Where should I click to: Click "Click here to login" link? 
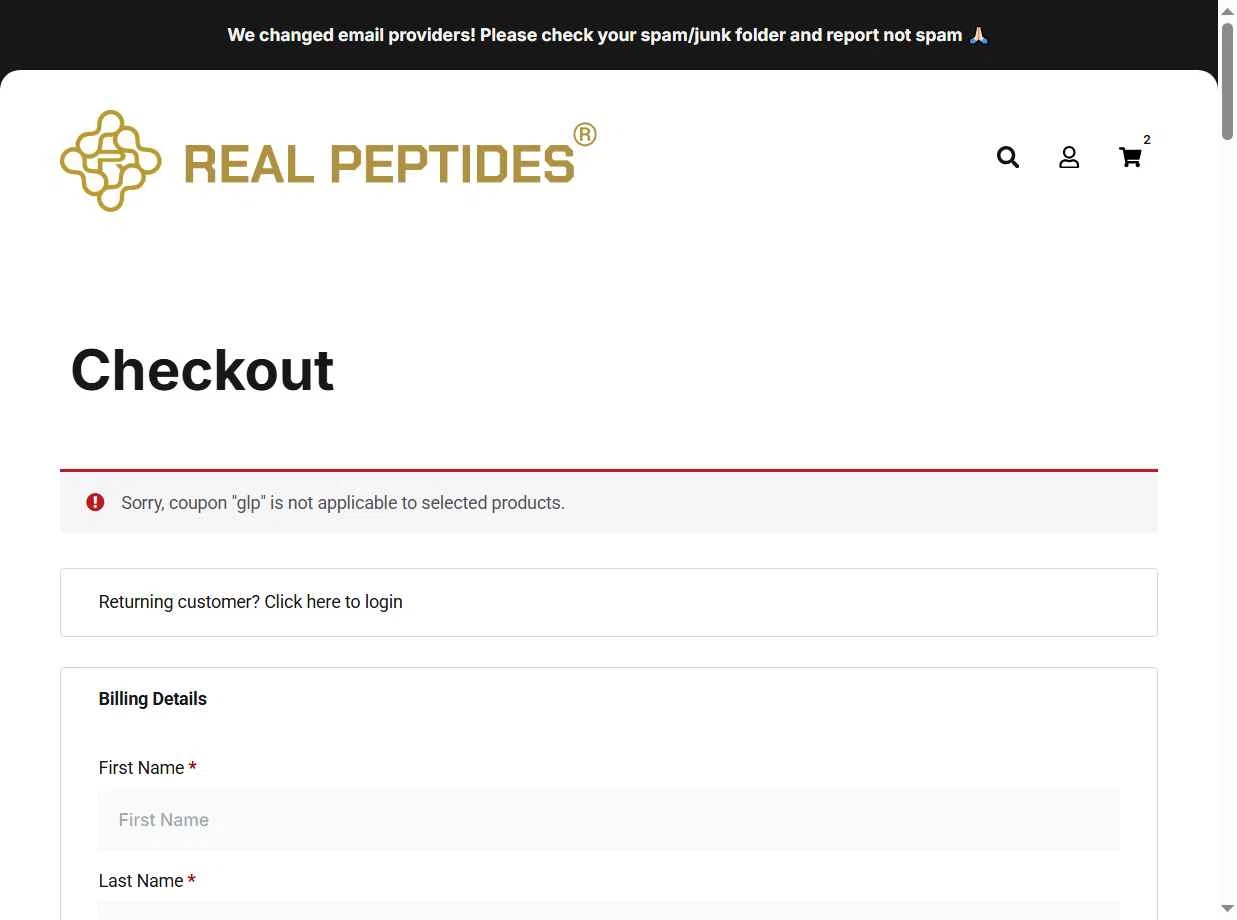click(x=333, y=602)
